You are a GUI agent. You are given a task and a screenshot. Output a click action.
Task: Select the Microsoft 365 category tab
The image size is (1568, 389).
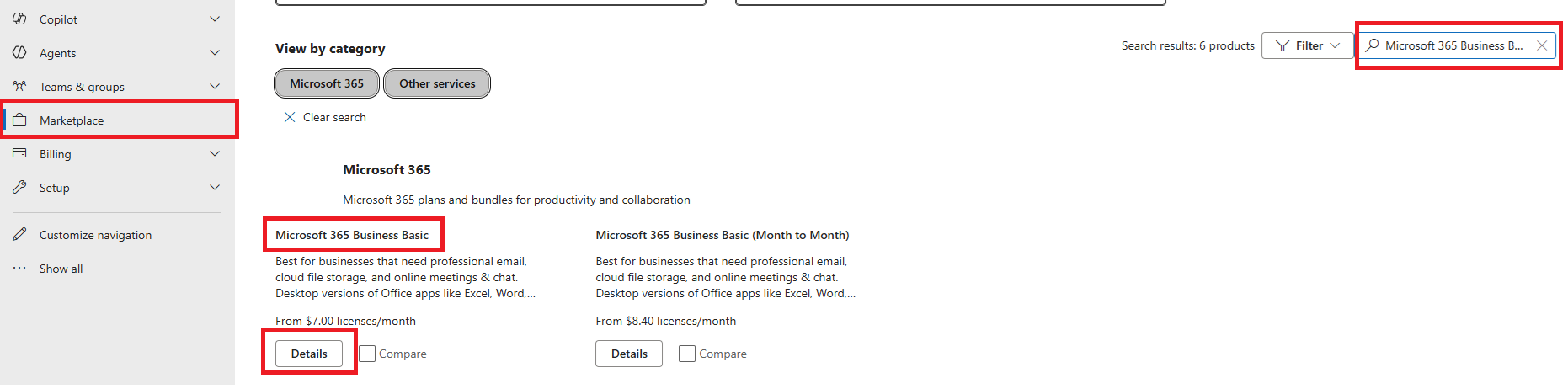327,83
